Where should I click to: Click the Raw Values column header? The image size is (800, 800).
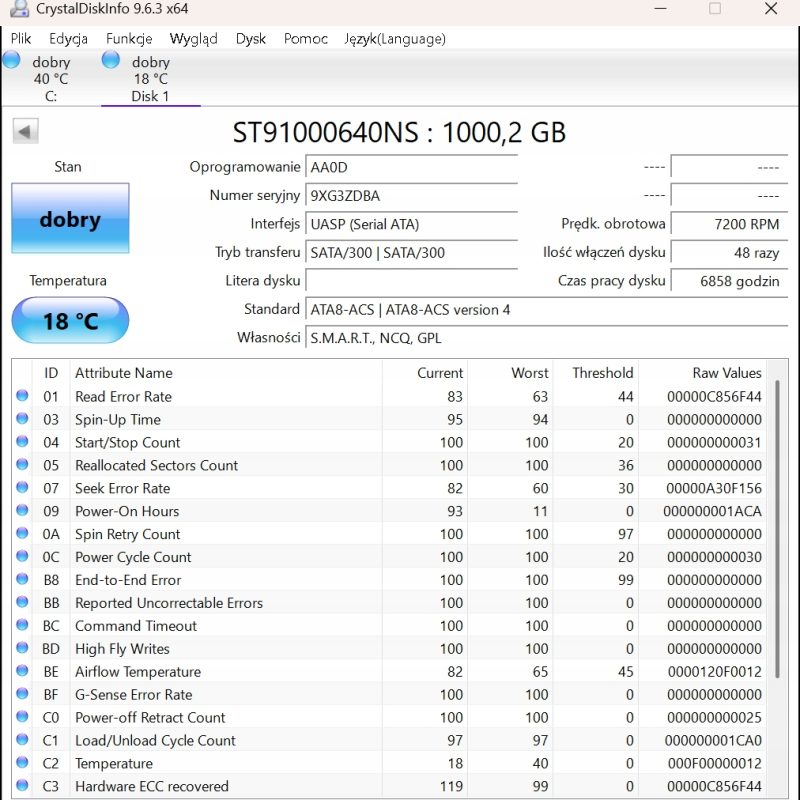coord(726,373)
